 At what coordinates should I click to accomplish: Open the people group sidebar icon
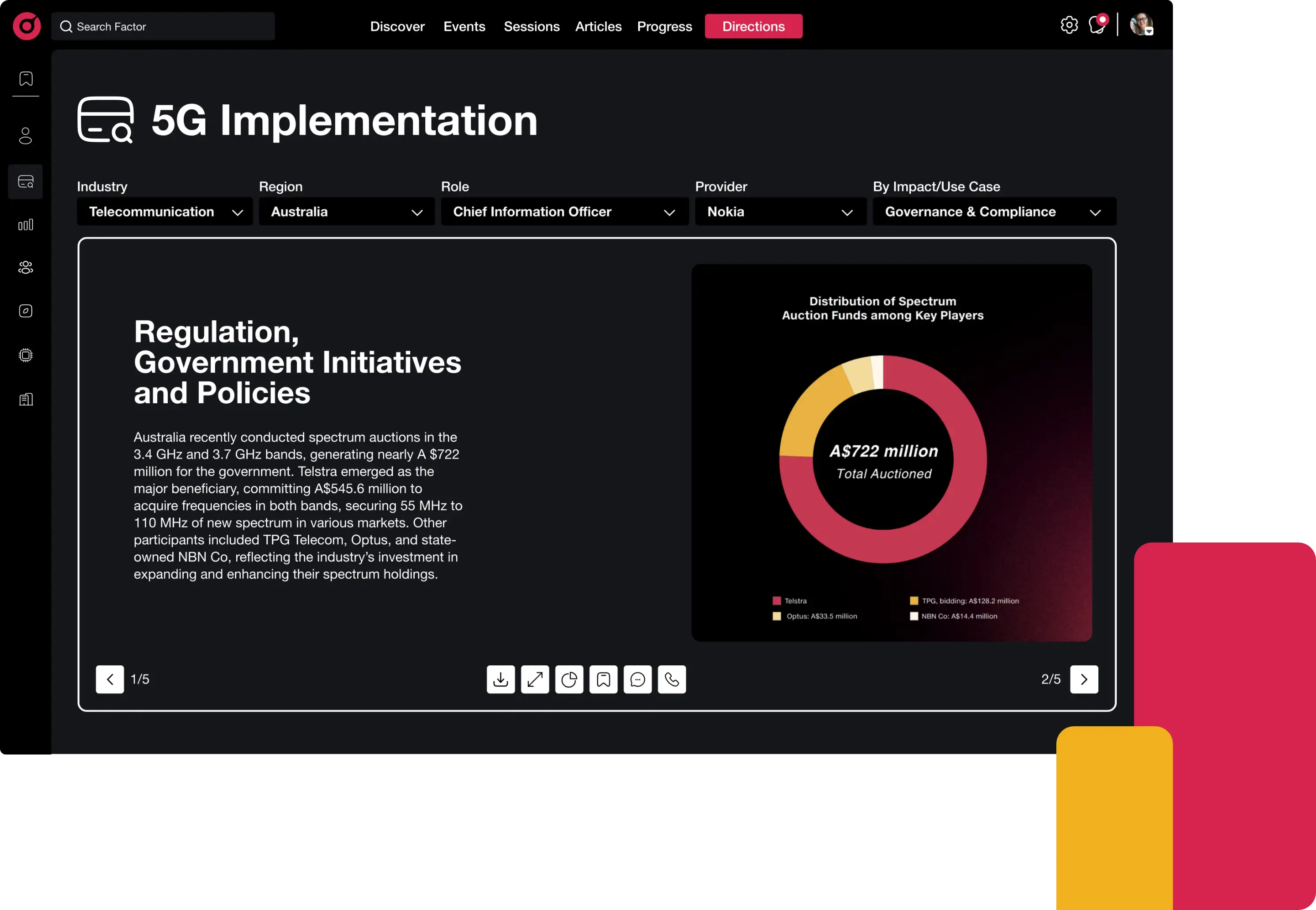click(26, 267)
